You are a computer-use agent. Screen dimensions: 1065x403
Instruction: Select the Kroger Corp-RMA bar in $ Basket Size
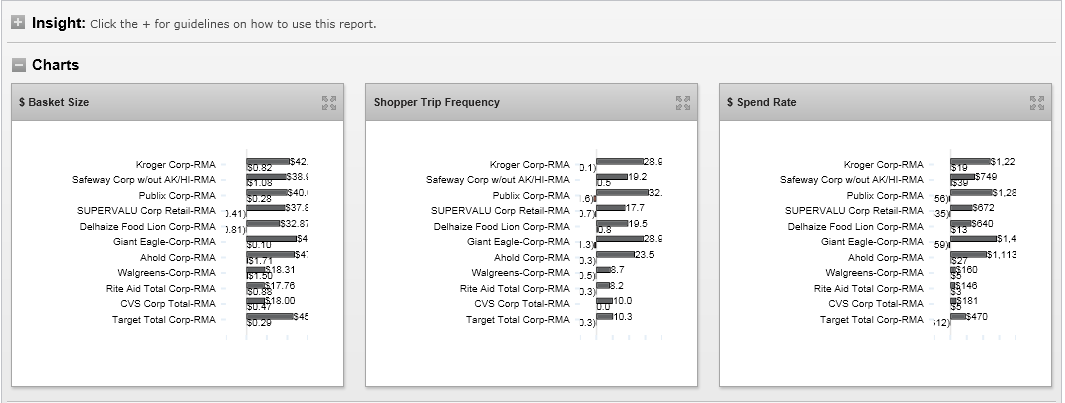coord(268,161)
